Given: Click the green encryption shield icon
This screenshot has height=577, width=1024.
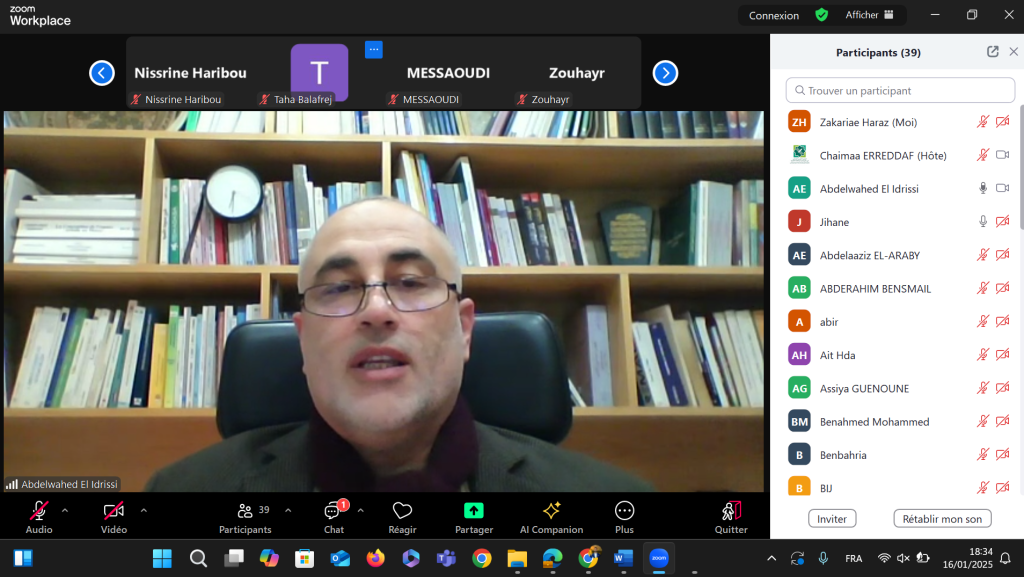Looking at the screenshot, I should click(x=821, y=15).
